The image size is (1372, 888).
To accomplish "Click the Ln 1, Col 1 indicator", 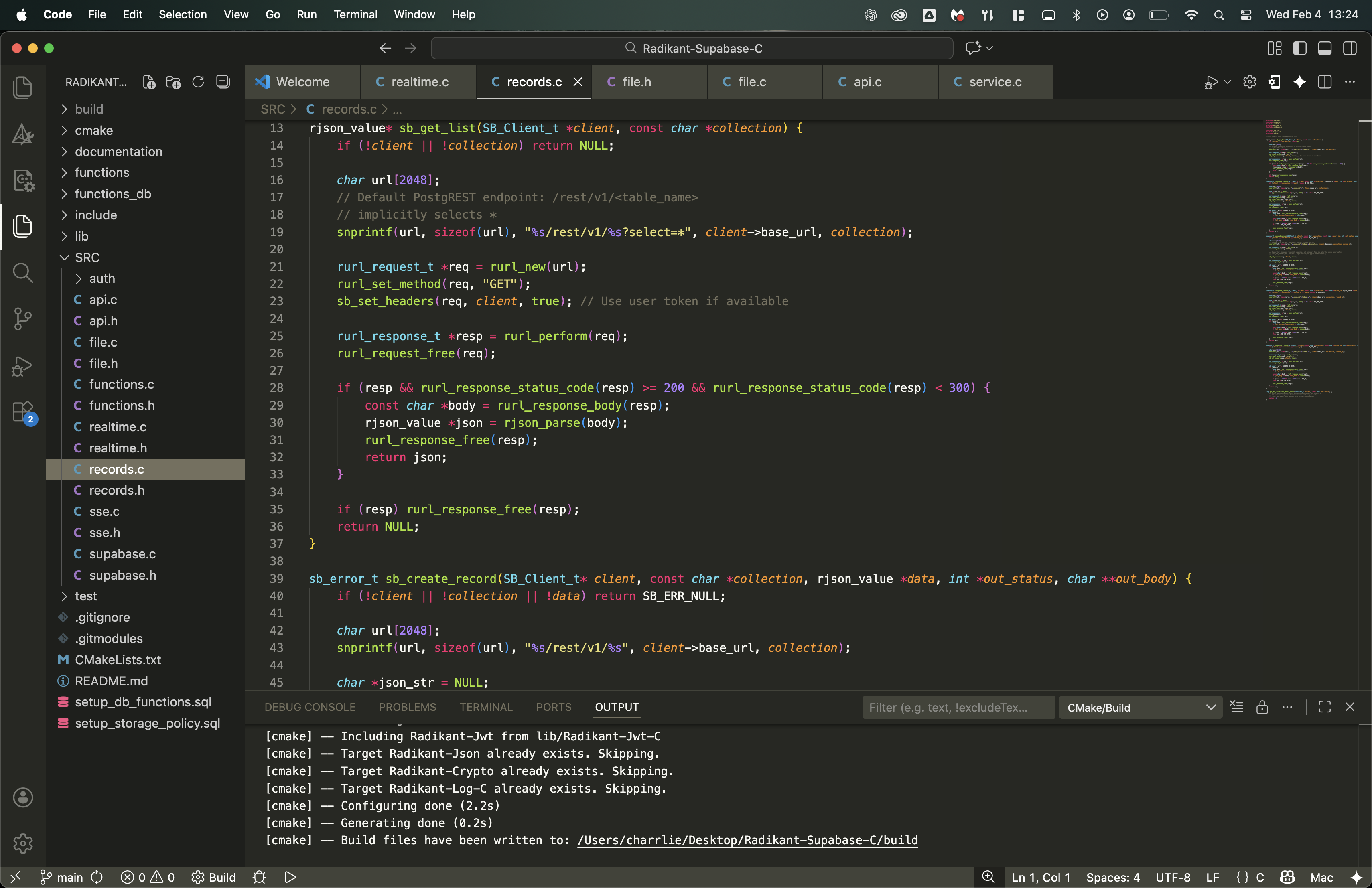I will tap(1041, 877).
